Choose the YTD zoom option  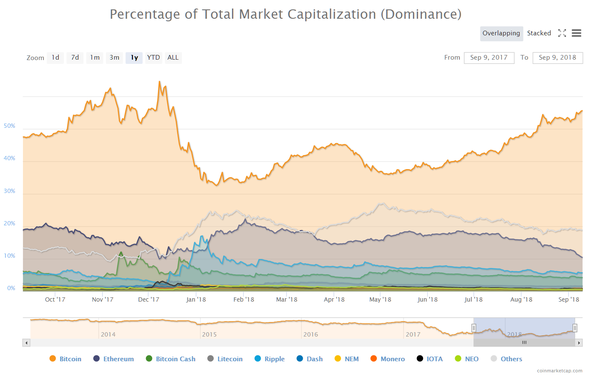[x=154, y=58]
